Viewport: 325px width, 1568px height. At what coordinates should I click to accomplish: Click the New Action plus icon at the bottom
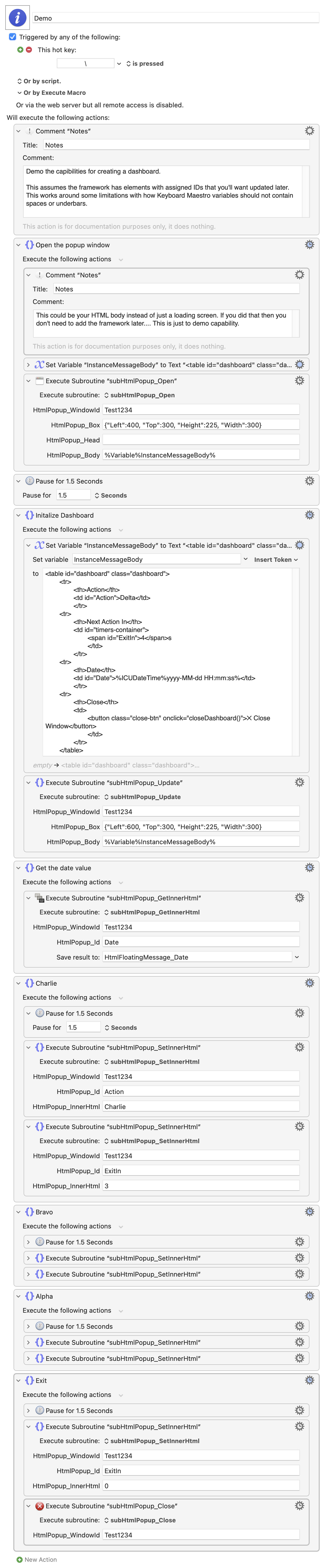tap(20, 1559)
